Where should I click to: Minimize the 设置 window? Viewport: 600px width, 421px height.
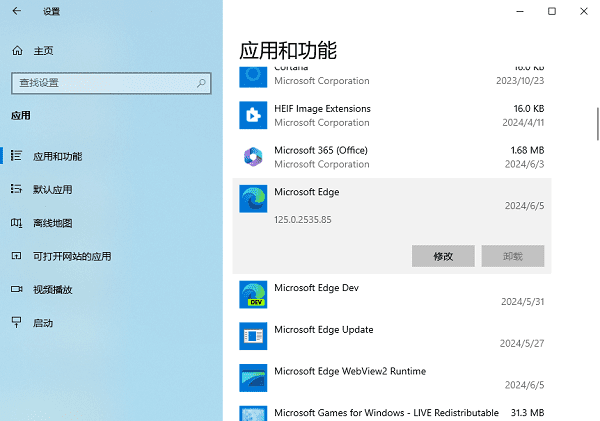pos(520,11)
